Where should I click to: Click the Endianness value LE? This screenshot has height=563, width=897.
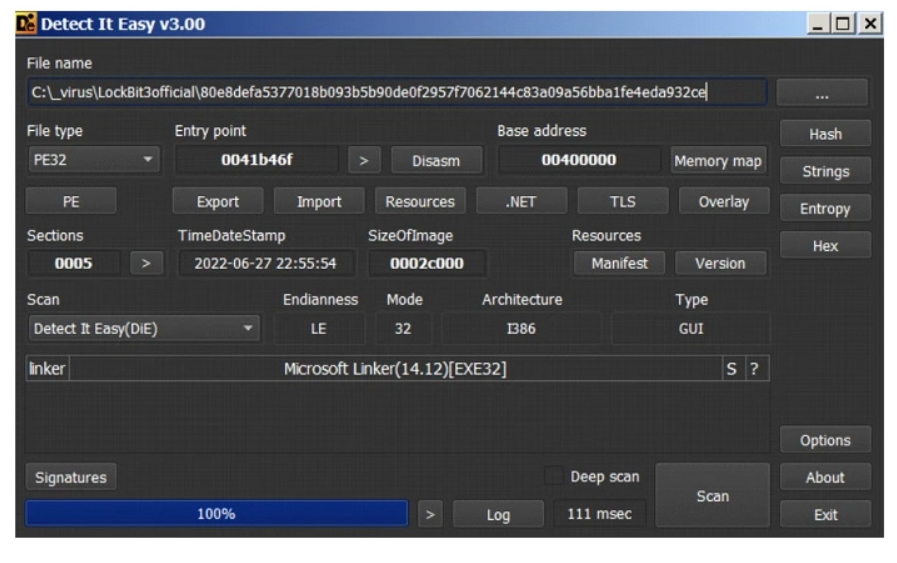tap(319, 328)
